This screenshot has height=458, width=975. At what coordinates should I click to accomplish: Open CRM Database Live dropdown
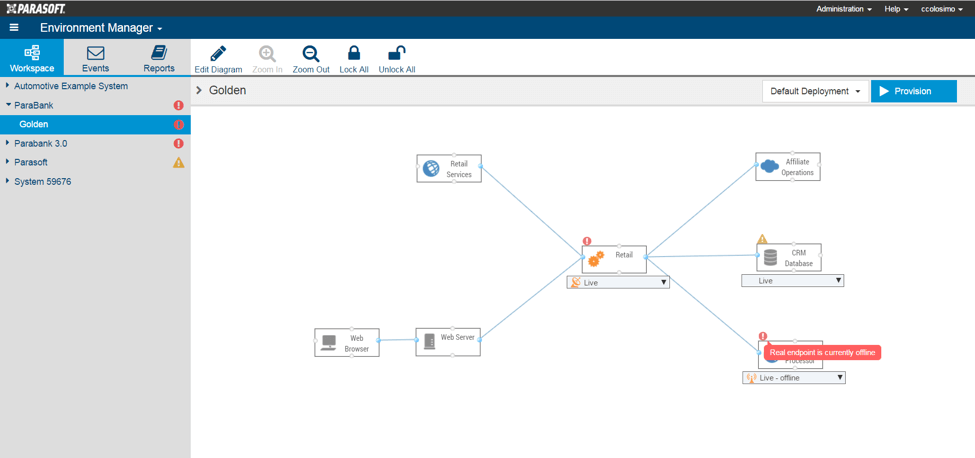(x=793, y=281)
